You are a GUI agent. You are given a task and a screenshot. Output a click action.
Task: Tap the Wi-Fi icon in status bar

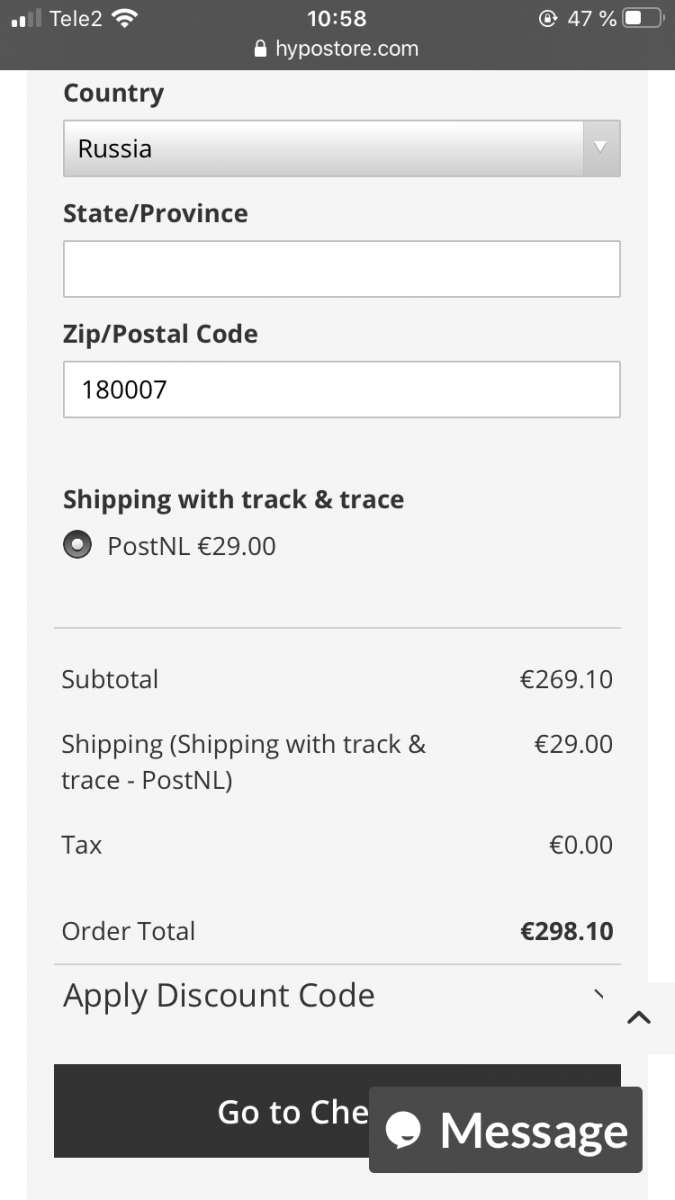pos(124,18)
